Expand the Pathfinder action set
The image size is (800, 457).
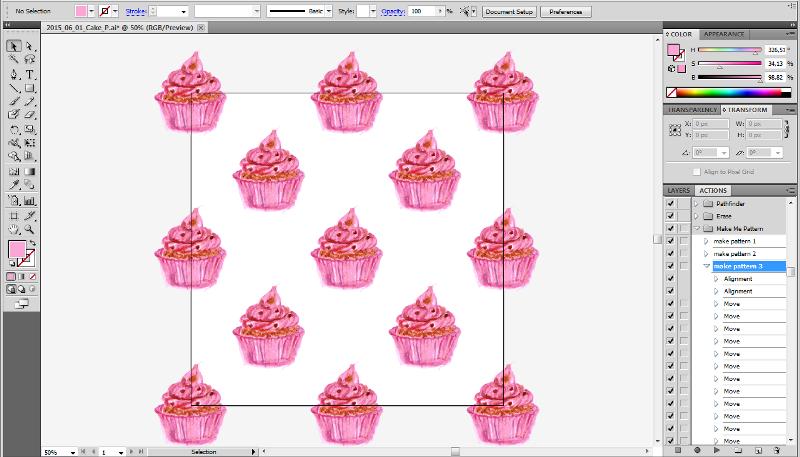(696, 204)
